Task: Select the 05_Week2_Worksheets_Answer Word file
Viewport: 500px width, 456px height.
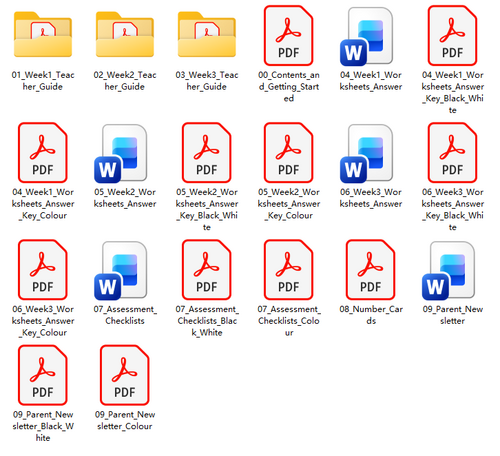Action: 121,154
